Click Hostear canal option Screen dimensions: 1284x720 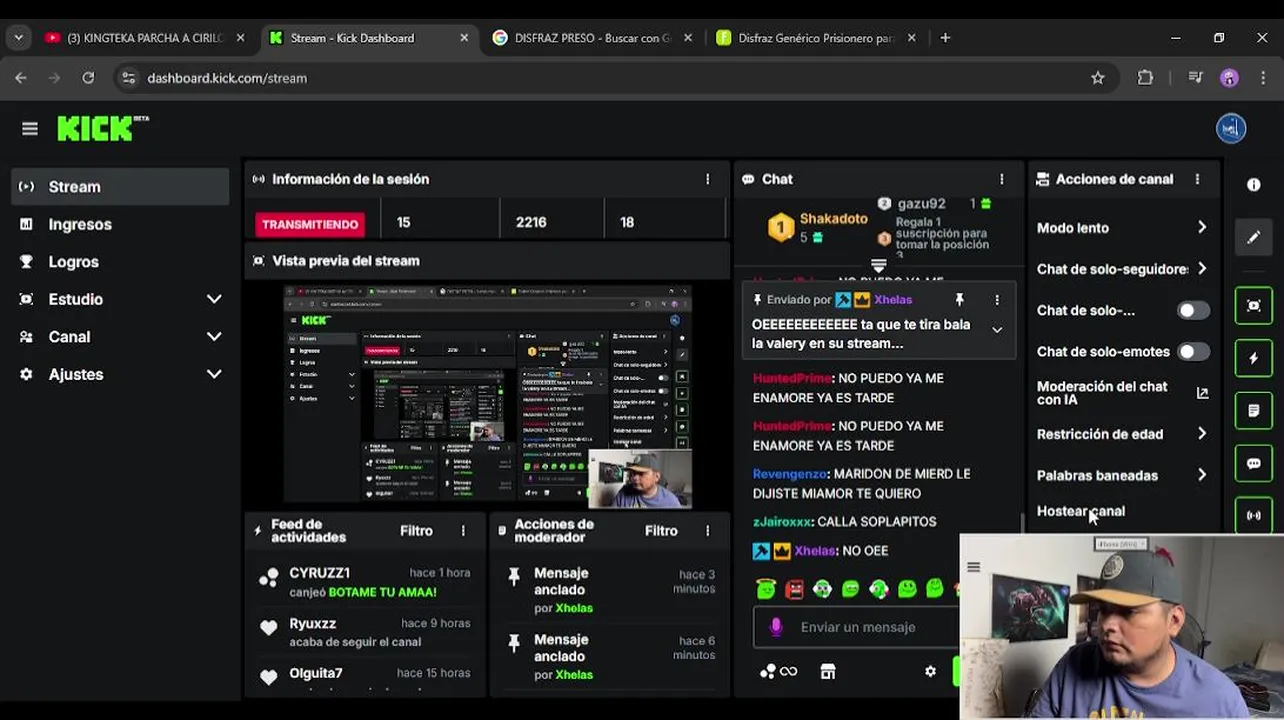pyautogui.click(x=1081, y=511)
